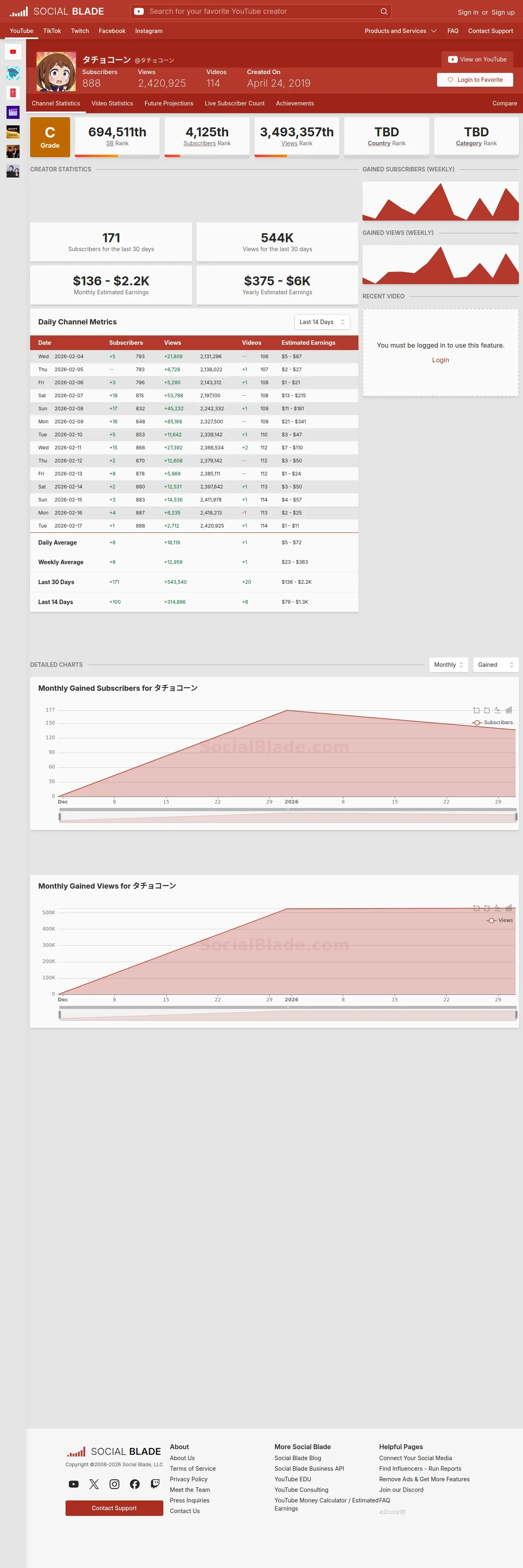This screenshot has height=1568, width=523.
Task: Open the footer Twitch icon
Action: click(x=155, y=1484)
